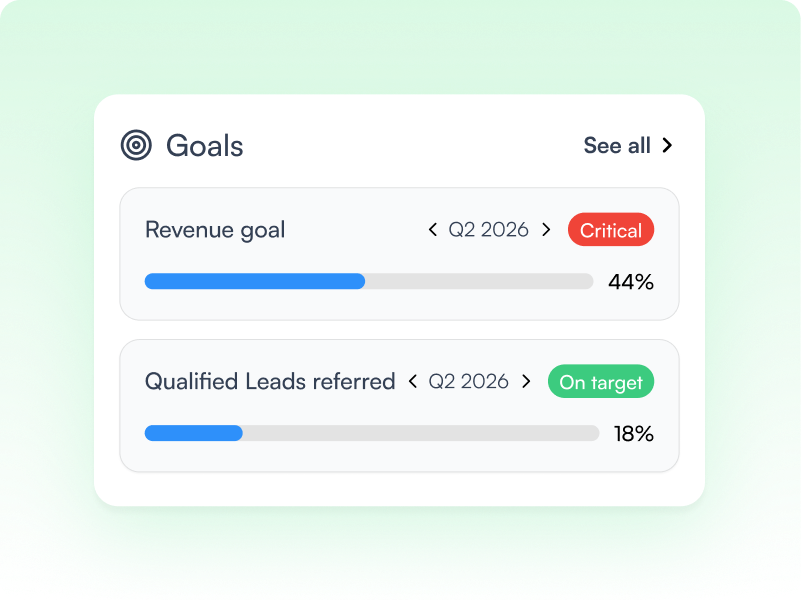The image size is (801, 600).
Task: Click the Q2 2026 label in Revenue goal
Action: pyautogui.click(x=488, y=230)
